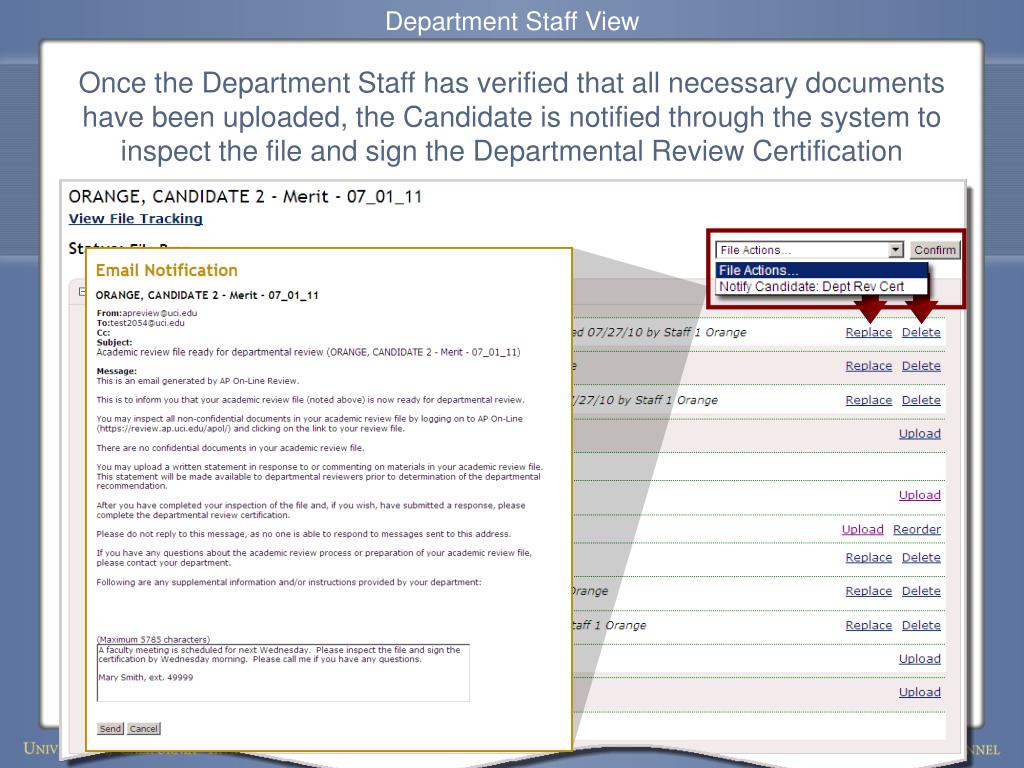
Task: Click 'Mary Smith, ext. 49999' in the message box
Action: click(146, 677)
